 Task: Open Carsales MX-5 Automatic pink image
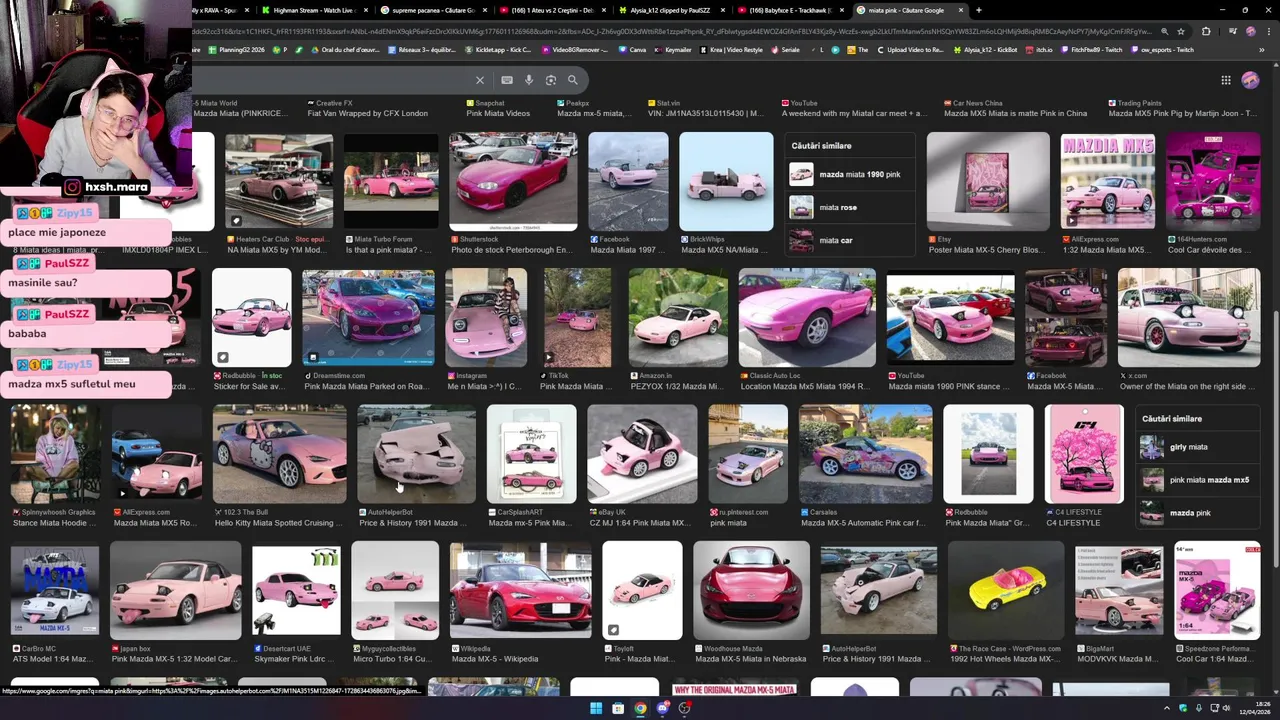865,453
